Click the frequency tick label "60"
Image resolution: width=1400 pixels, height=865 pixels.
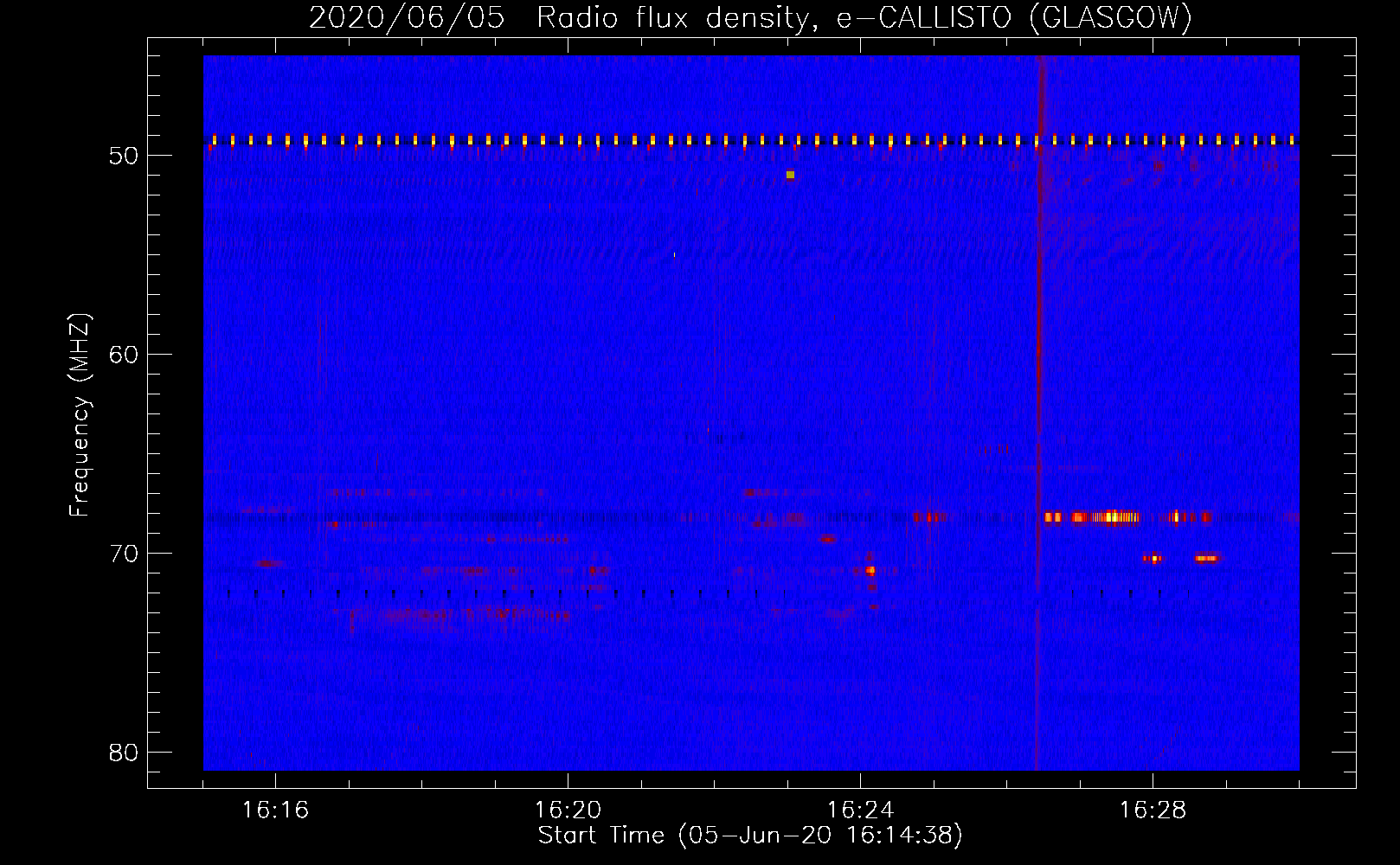[124, 355]
